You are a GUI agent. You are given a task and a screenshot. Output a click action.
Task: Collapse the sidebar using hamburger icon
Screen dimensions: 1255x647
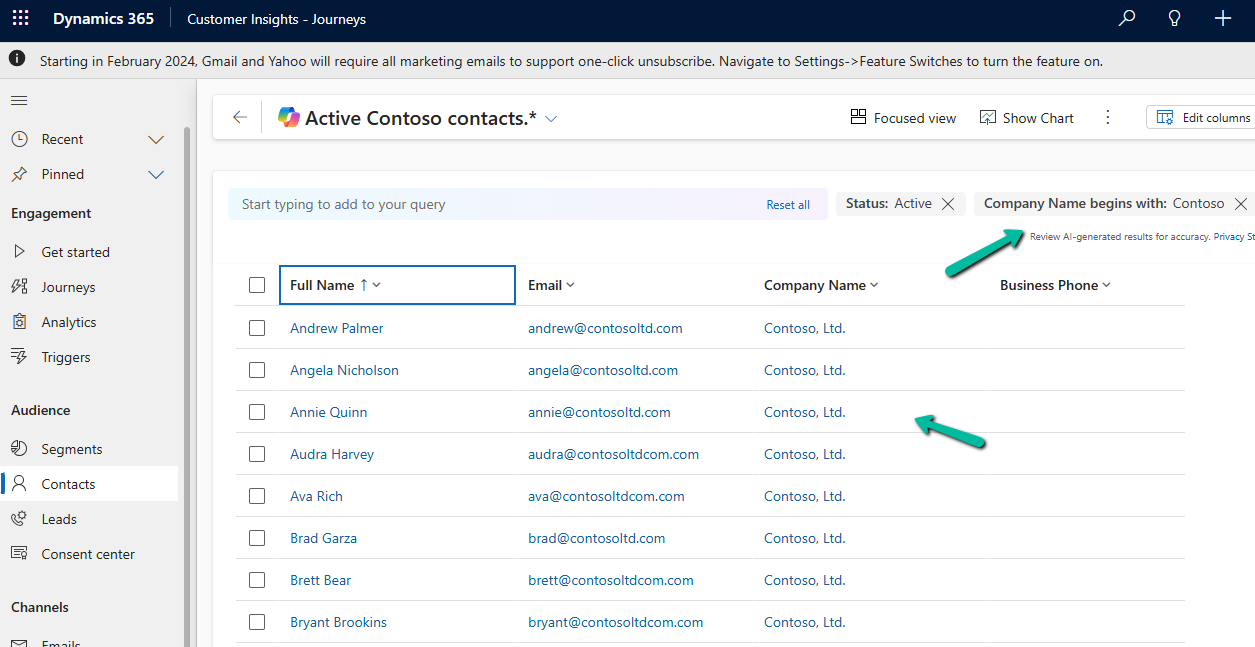tap(19, 100)
